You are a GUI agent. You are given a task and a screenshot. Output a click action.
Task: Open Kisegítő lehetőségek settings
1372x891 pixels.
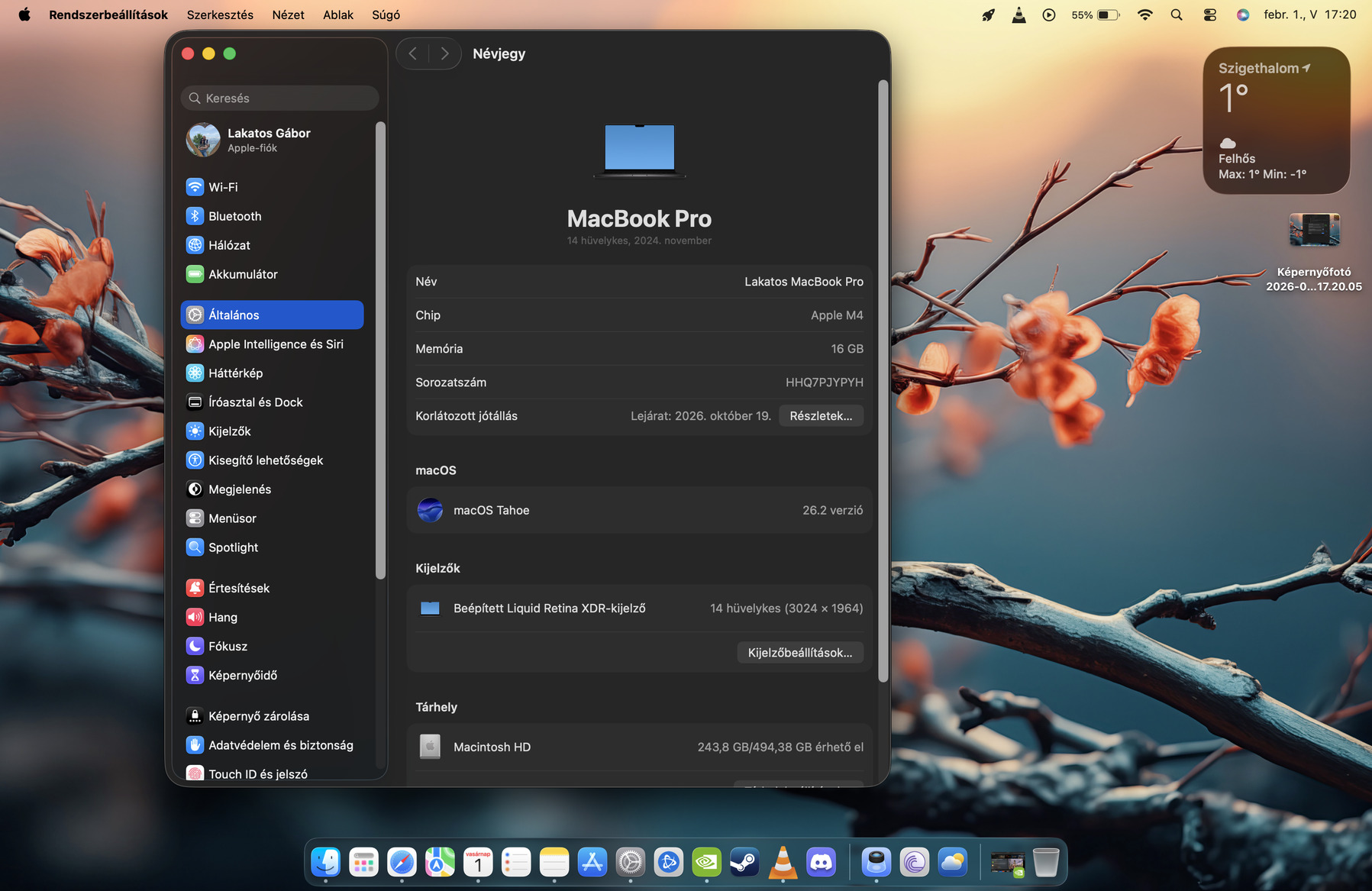pyautogui.click(x=272, y=460)
